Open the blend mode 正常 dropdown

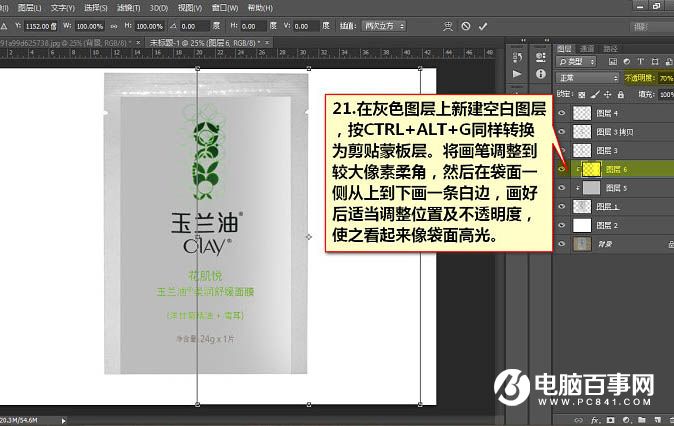tap(587, 78)
